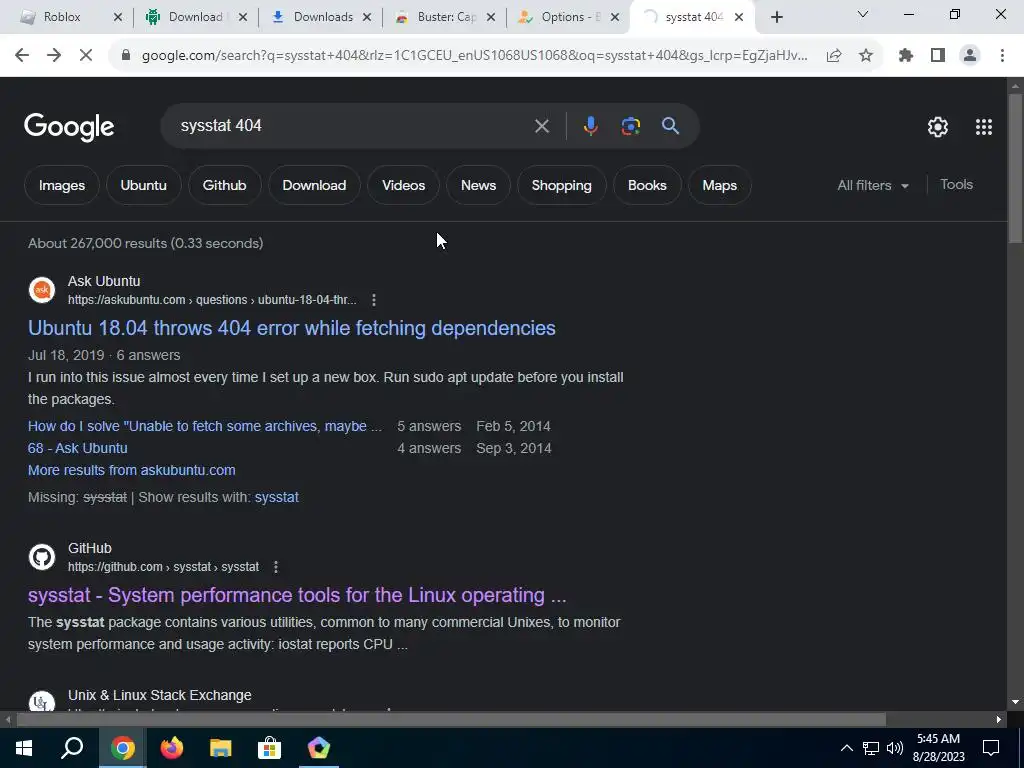Open sysstat System performance tools GitHub result

click(297, 595)
